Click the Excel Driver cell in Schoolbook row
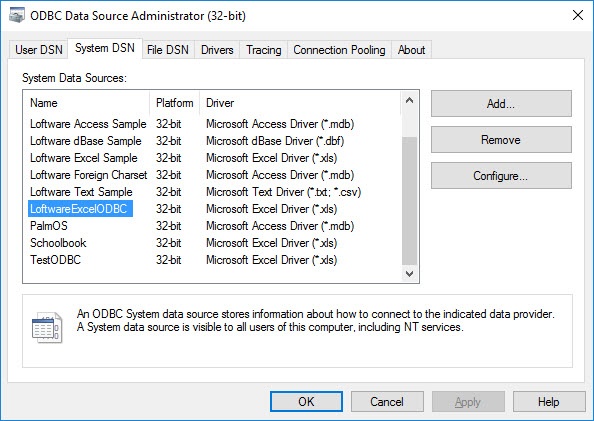 point(272,243)
